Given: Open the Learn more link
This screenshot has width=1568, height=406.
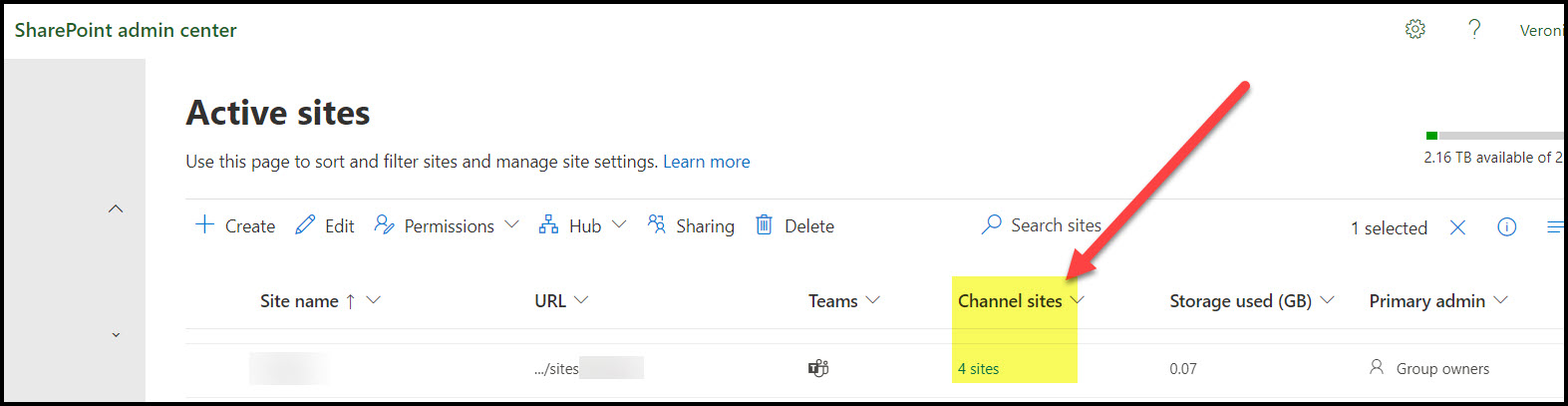Looking at the screenshot, I should [706, 162].
